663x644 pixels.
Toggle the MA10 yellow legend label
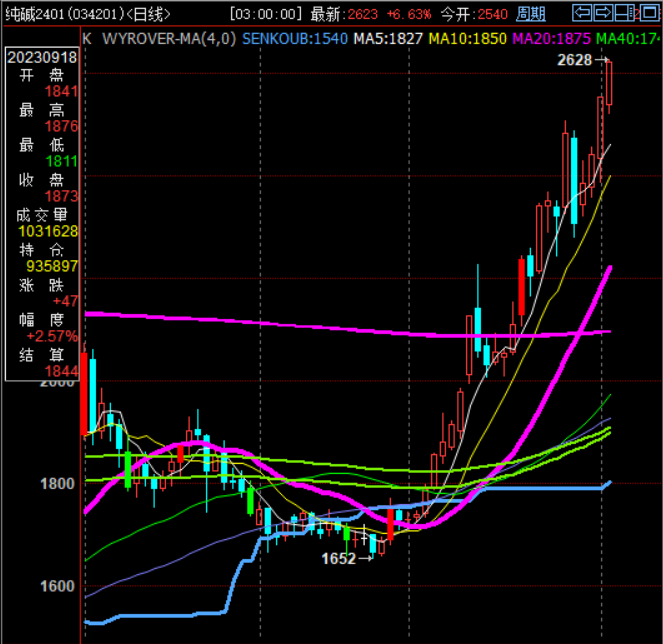coord(467,38)
